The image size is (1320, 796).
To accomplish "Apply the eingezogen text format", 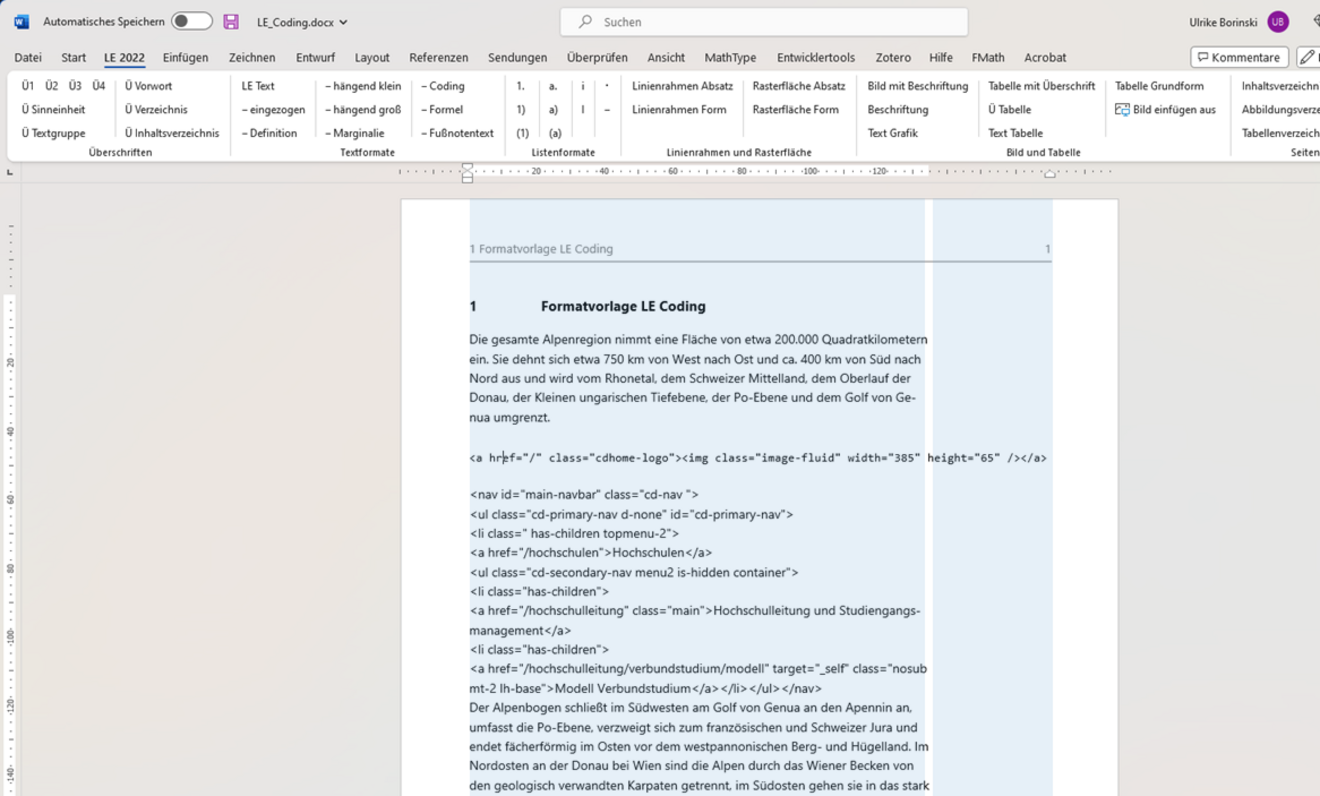I will 273,109.
